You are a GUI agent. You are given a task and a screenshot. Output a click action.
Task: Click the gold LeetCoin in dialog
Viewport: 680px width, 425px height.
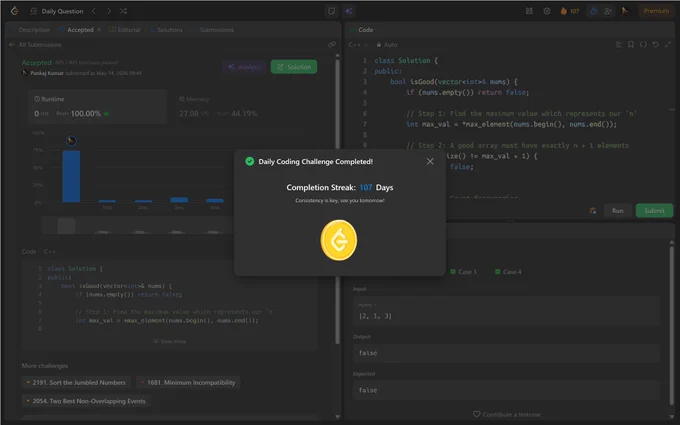(x=339, y=240)
